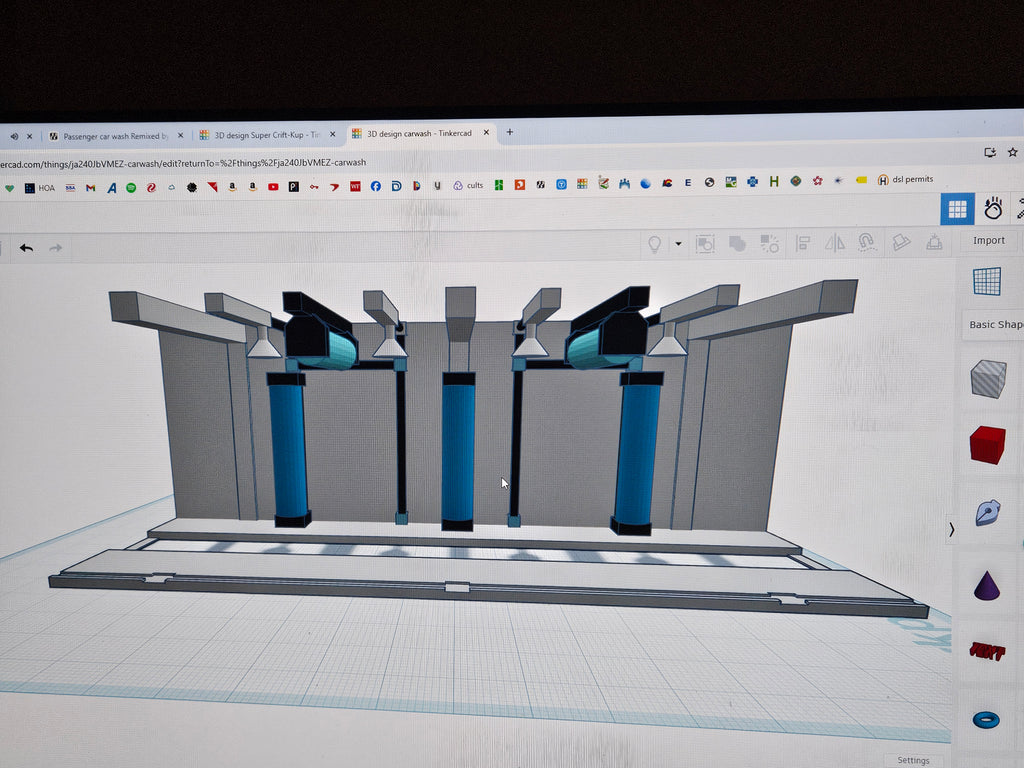Pick the red Box shape
1024x768 pixels.
point(987,445)
